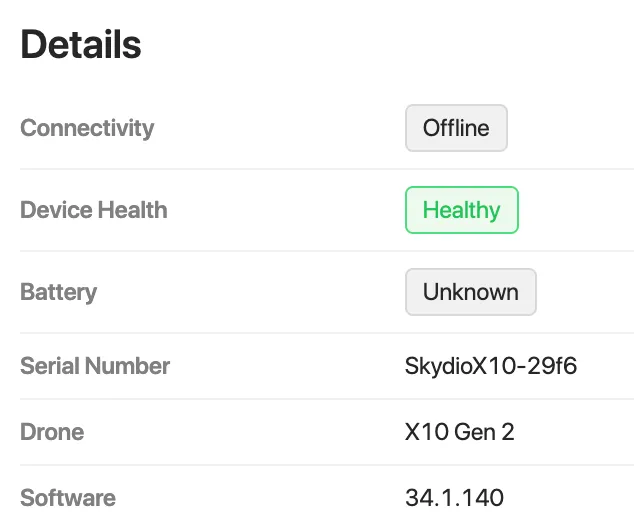Click the Unknown battery badge
The height and width of the screenshot is (530, 634).
[471, 292]
